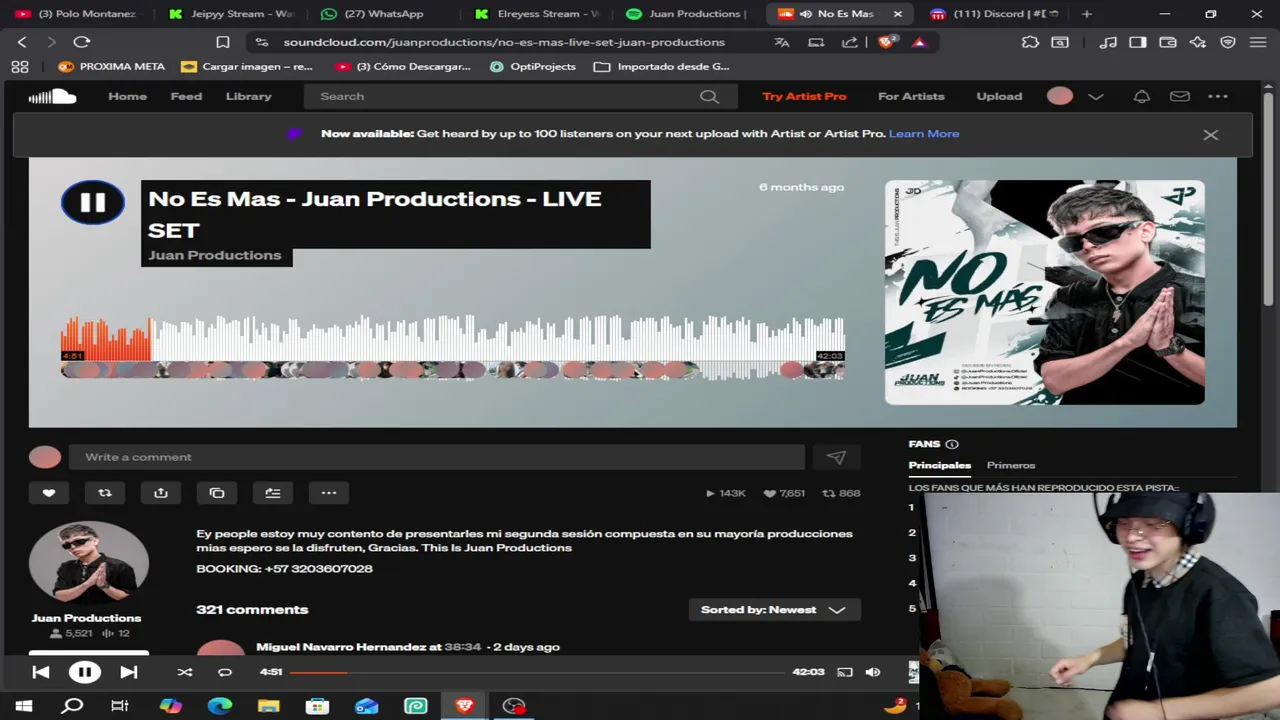Go to SoundCloud home via logo
The image size is (1280, 720).
(x=52, y=96)
